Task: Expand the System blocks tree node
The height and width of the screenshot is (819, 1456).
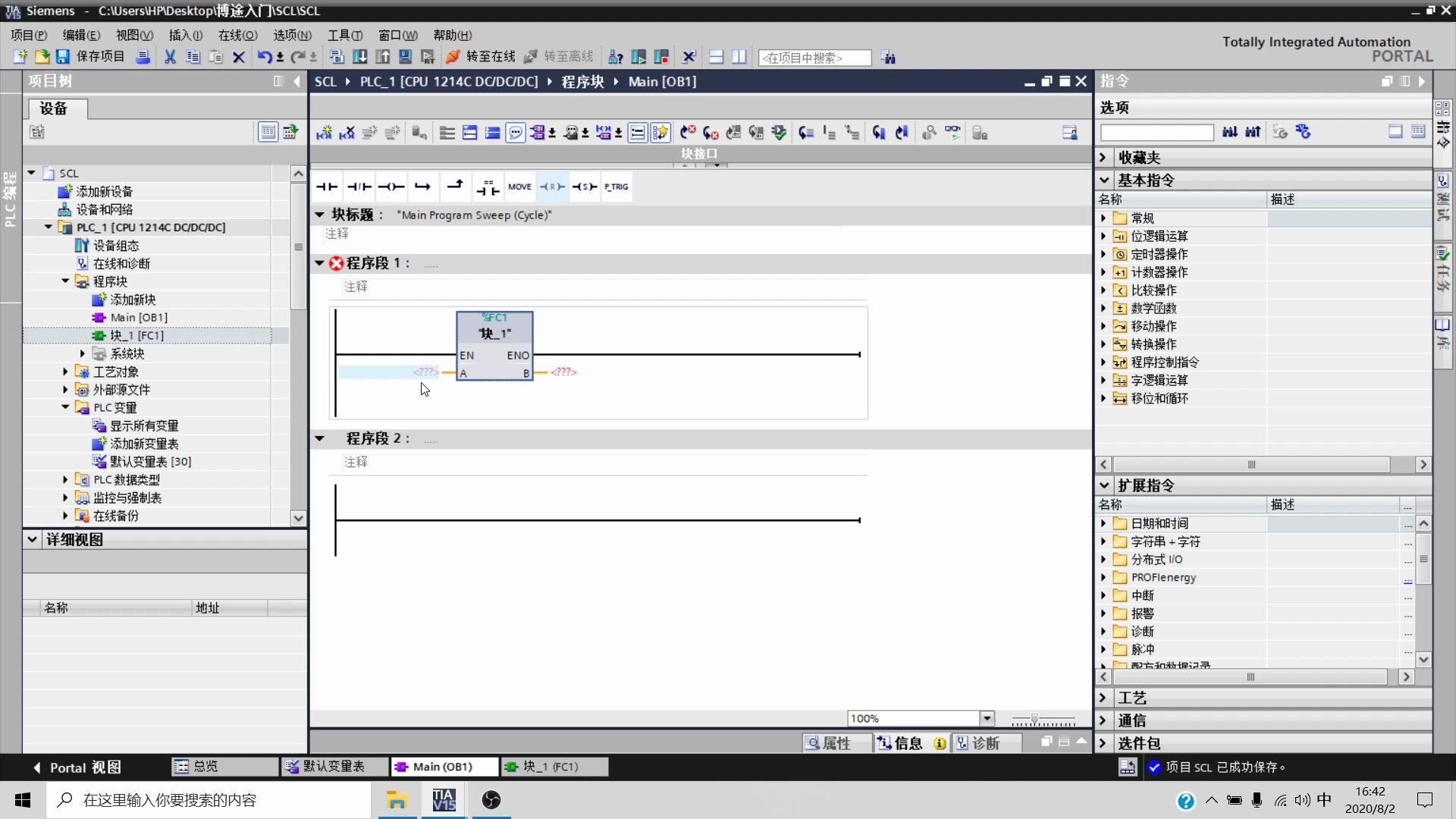Action: pos(83,353)
